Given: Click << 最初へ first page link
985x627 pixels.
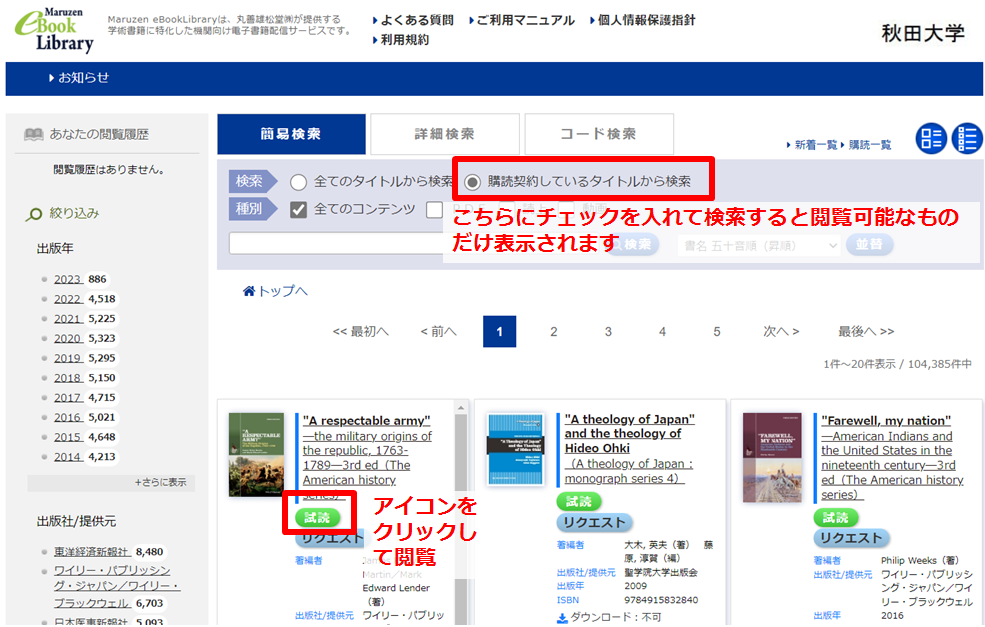Looking at the screenshot, I should click(x=361, y=332).
